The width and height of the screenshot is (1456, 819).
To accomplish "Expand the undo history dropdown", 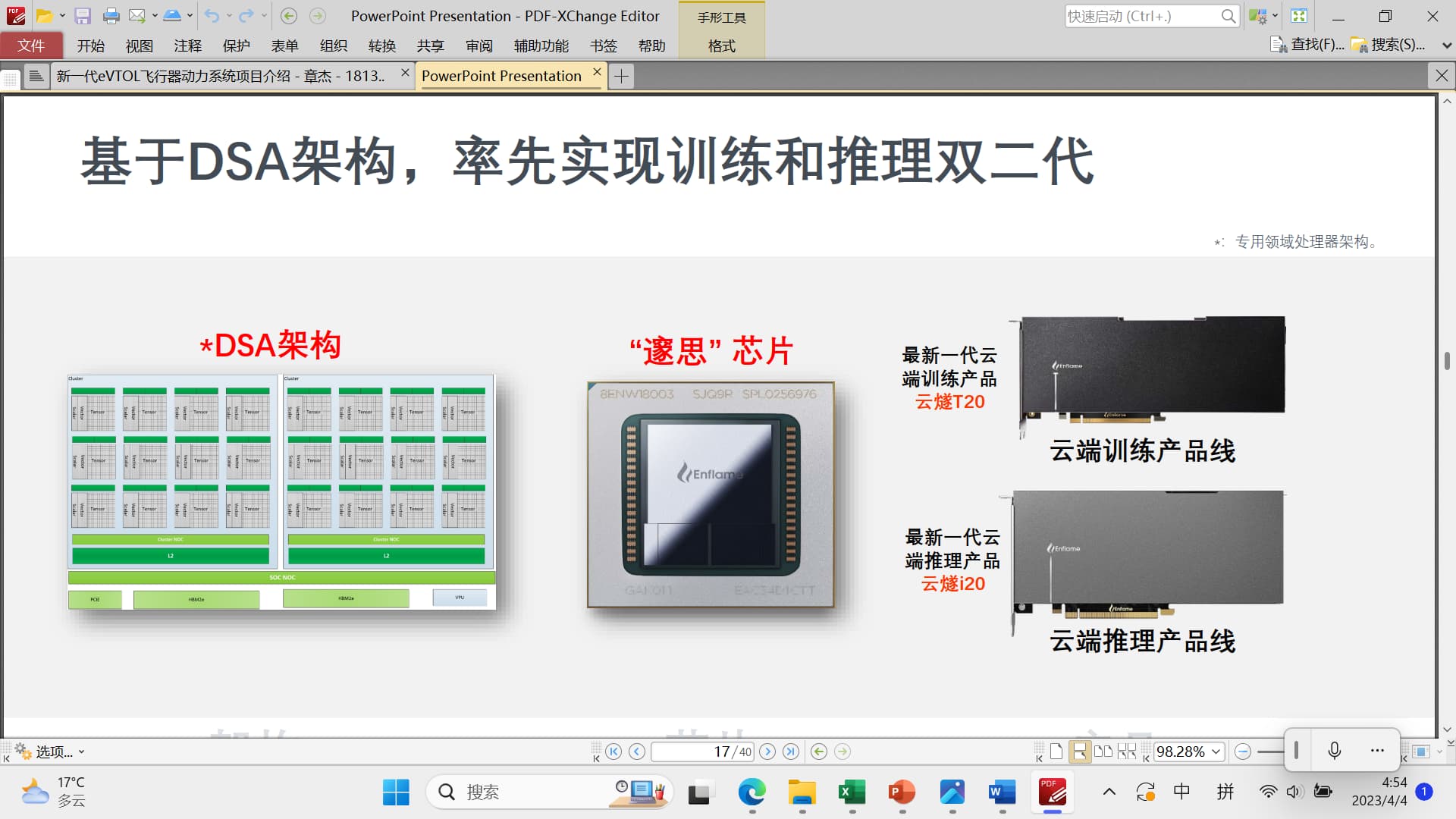I will pos(229,16).
